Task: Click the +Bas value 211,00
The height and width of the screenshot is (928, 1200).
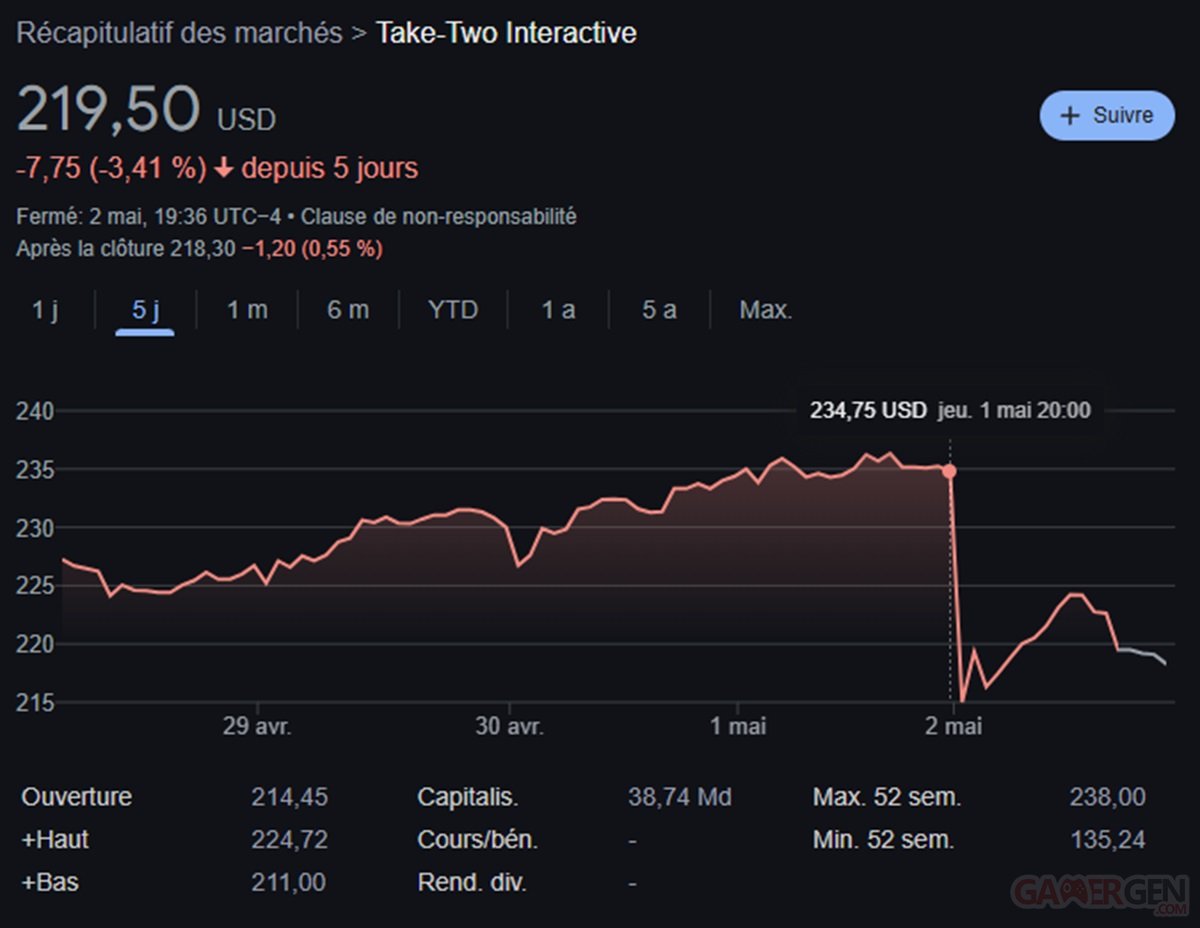Action: pyautogui.click(x=289, y=883)
